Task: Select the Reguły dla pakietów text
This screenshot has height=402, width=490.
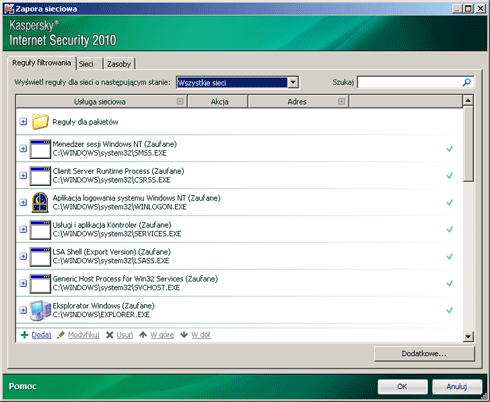Action: click(85, 122)
